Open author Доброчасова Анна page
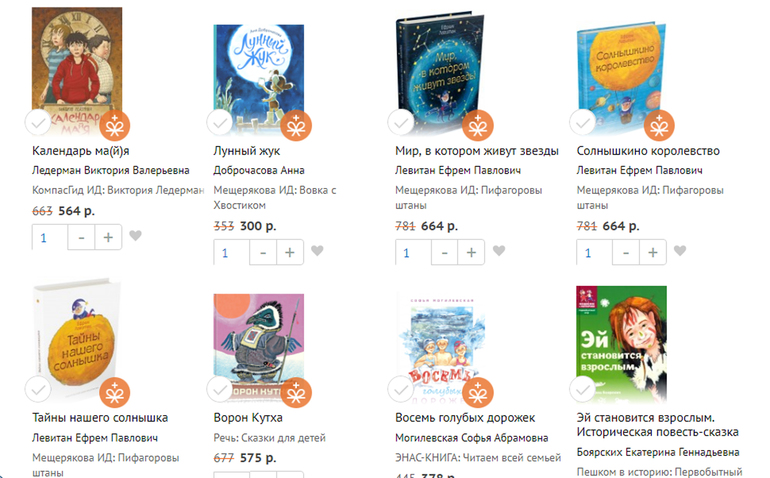The height and width of the screenshot is (478, 770). [x=259, y=170]
